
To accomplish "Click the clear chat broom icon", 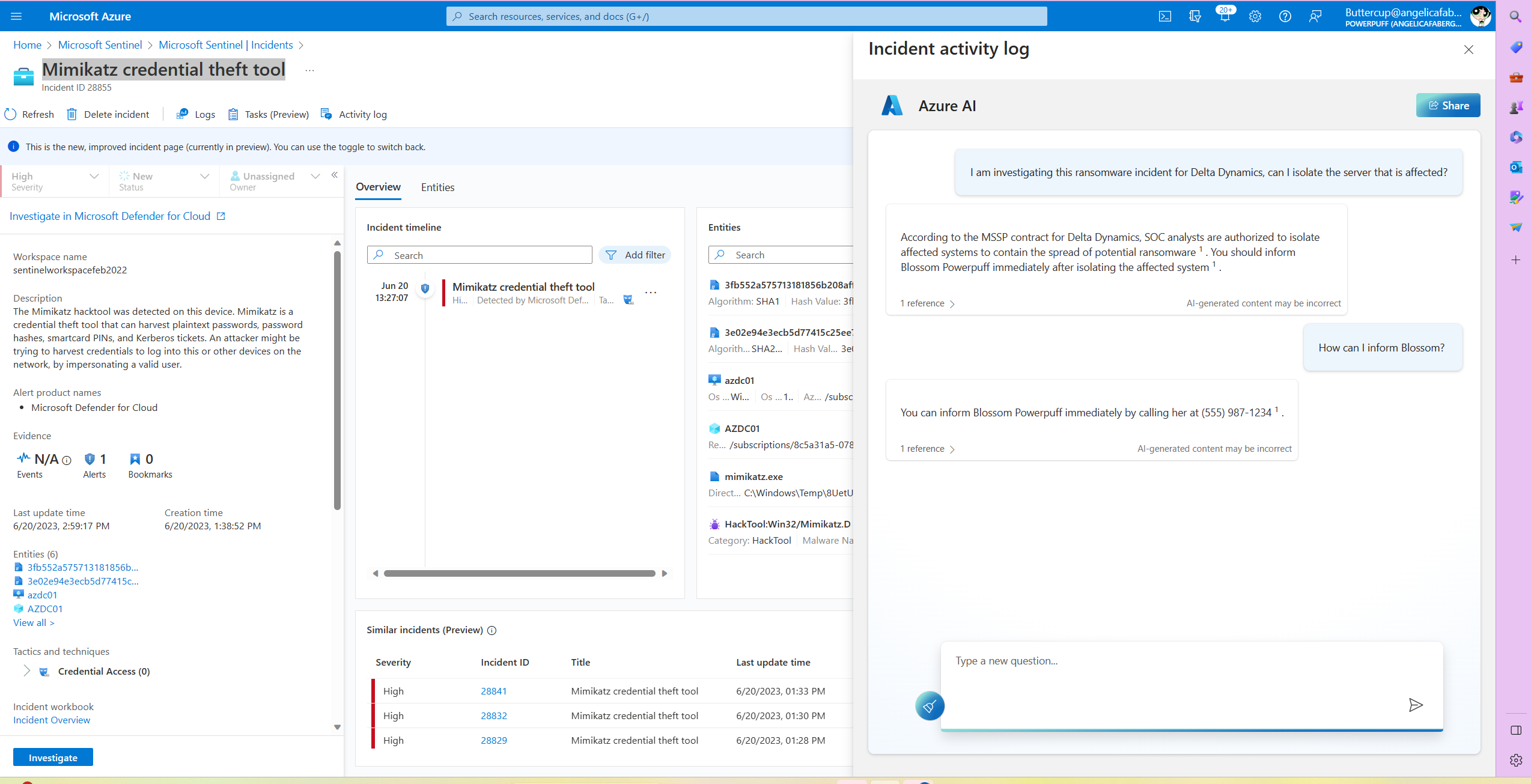I will (x=929, y=706).
